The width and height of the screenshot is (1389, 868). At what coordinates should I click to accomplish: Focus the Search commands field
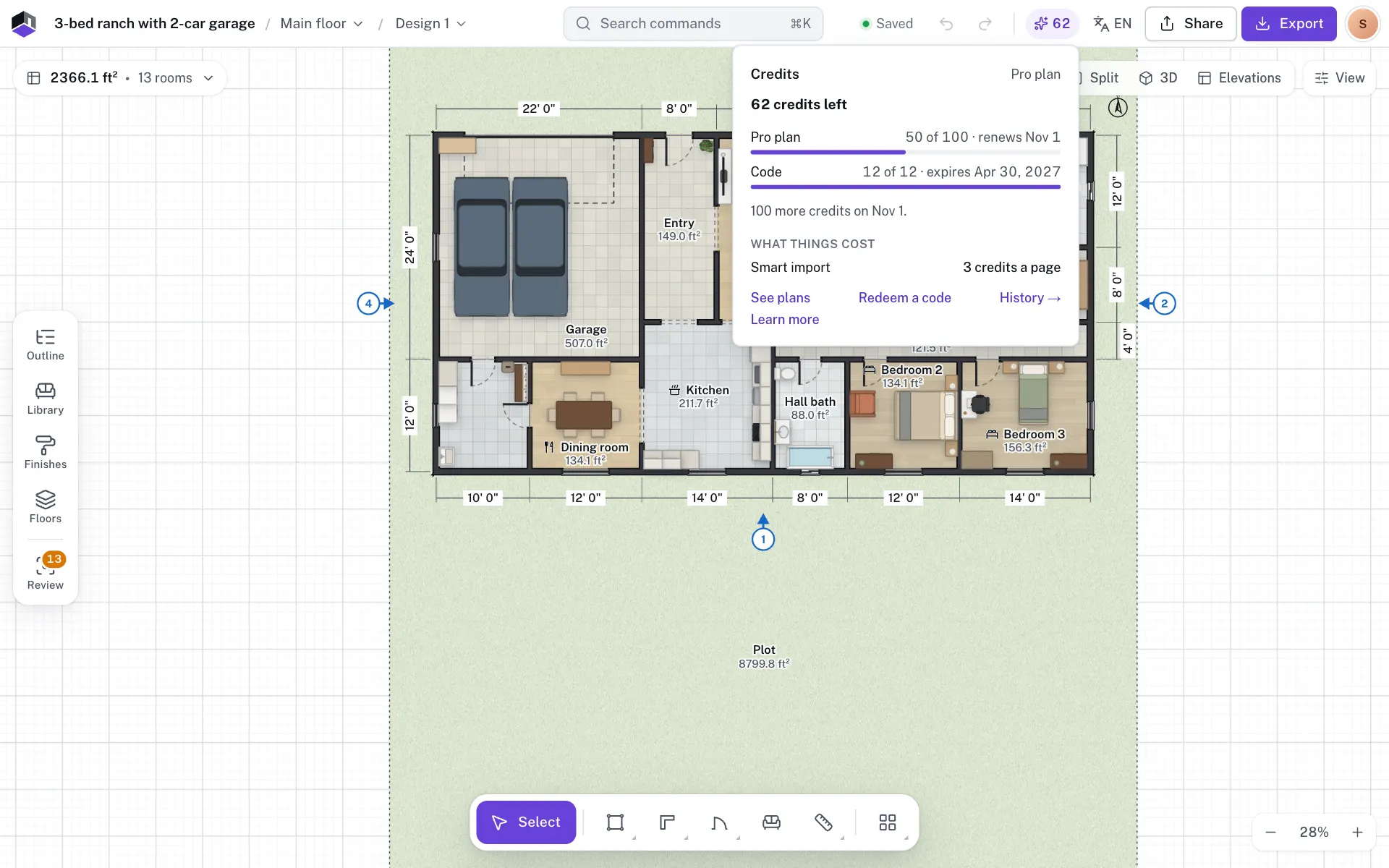[x=693, y=23]
